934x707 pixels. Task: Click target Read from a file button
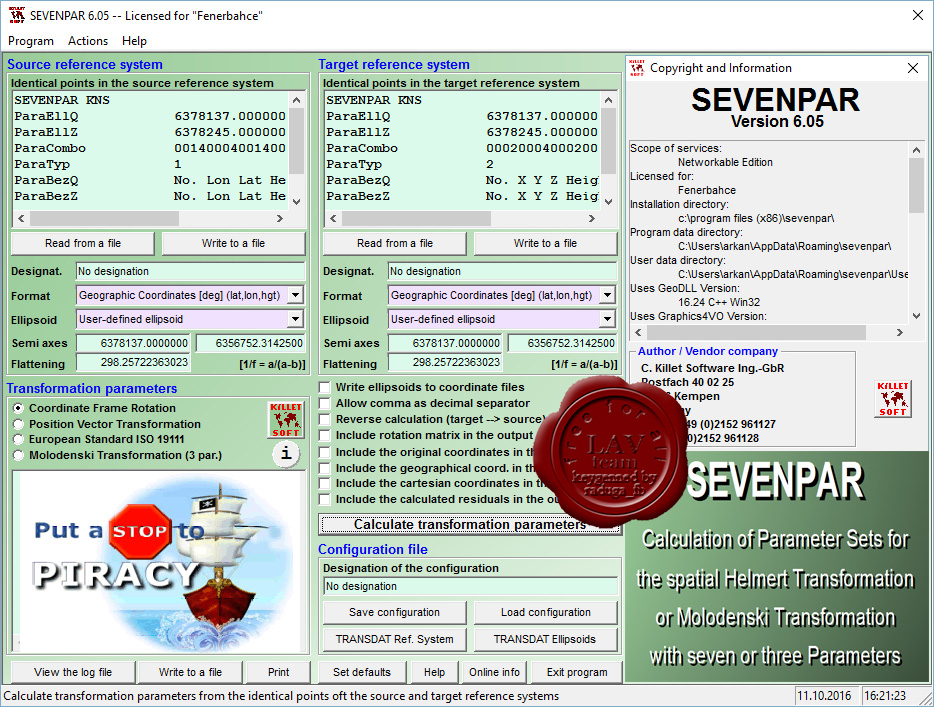(x=395, y=243)
